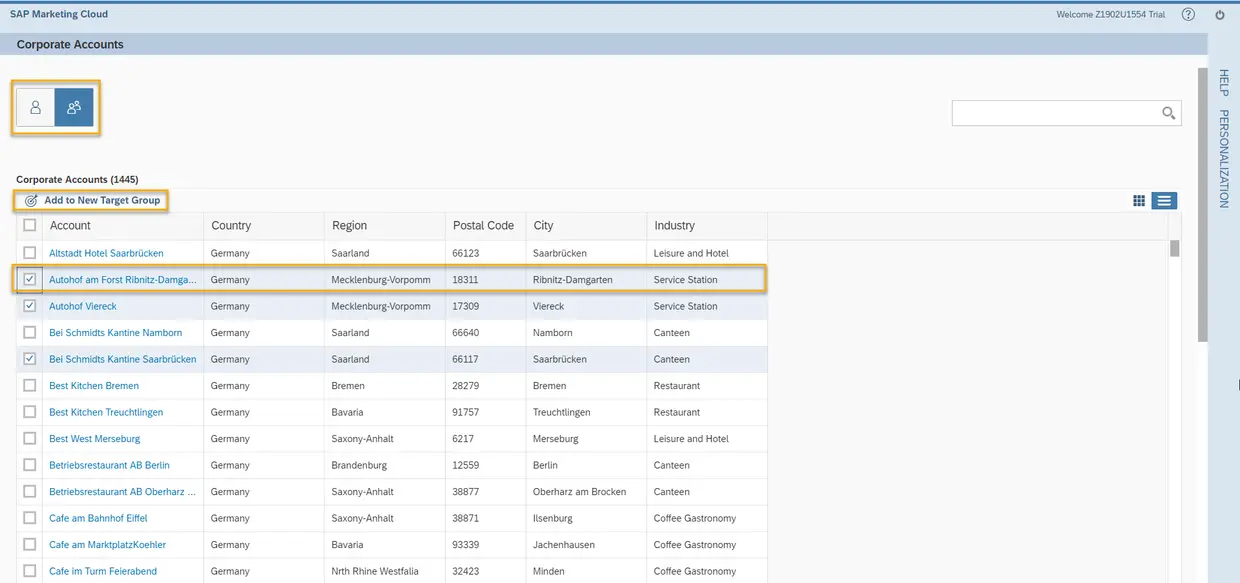Open the Betriebsrestaurant AB Berlin link
Screen dimensions: 1240x583
[x=110, y=465]
